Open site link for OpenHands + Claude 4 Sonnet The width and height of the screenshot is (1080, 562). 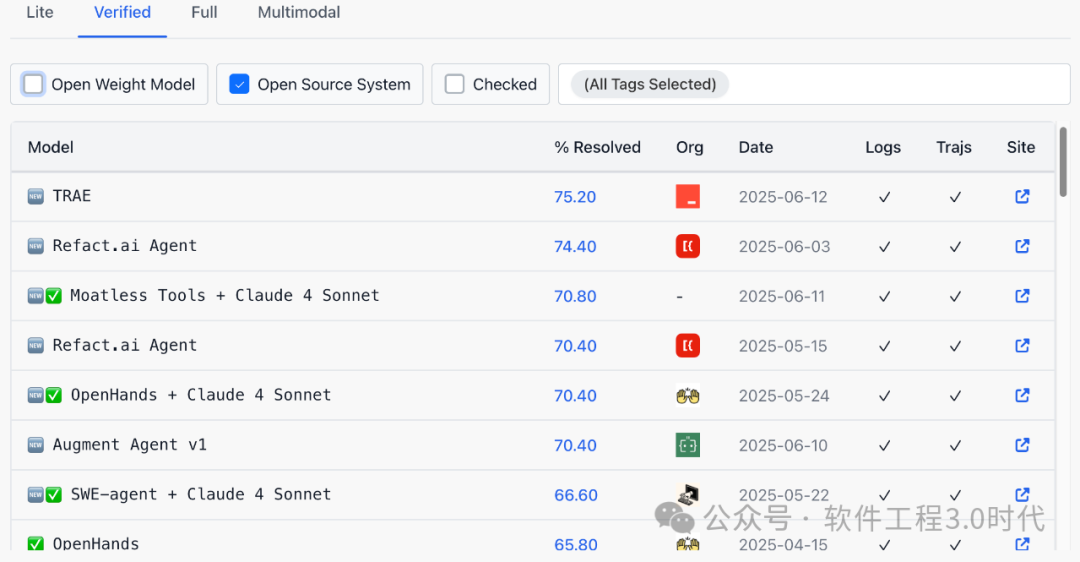[x=1022, y=395]
